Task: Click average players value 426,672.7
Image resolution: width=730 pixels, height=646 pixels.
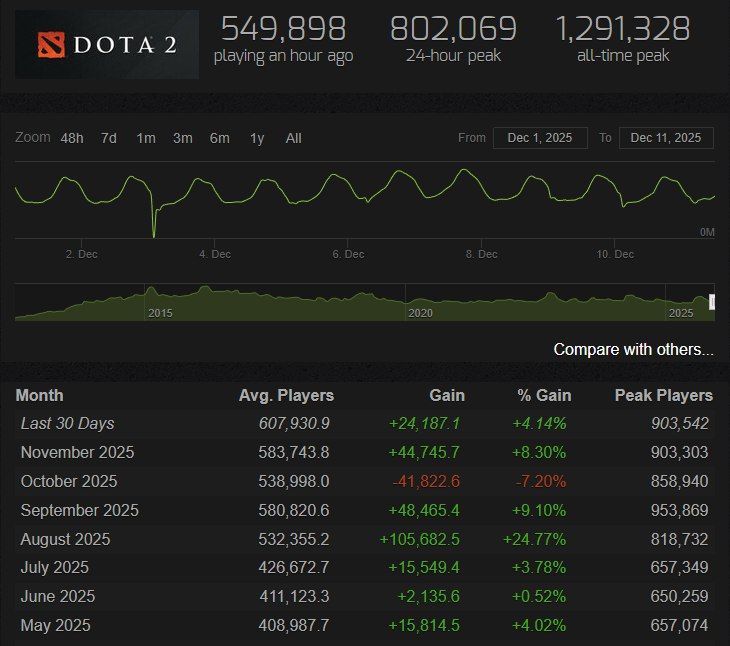Action: point(294,567)
